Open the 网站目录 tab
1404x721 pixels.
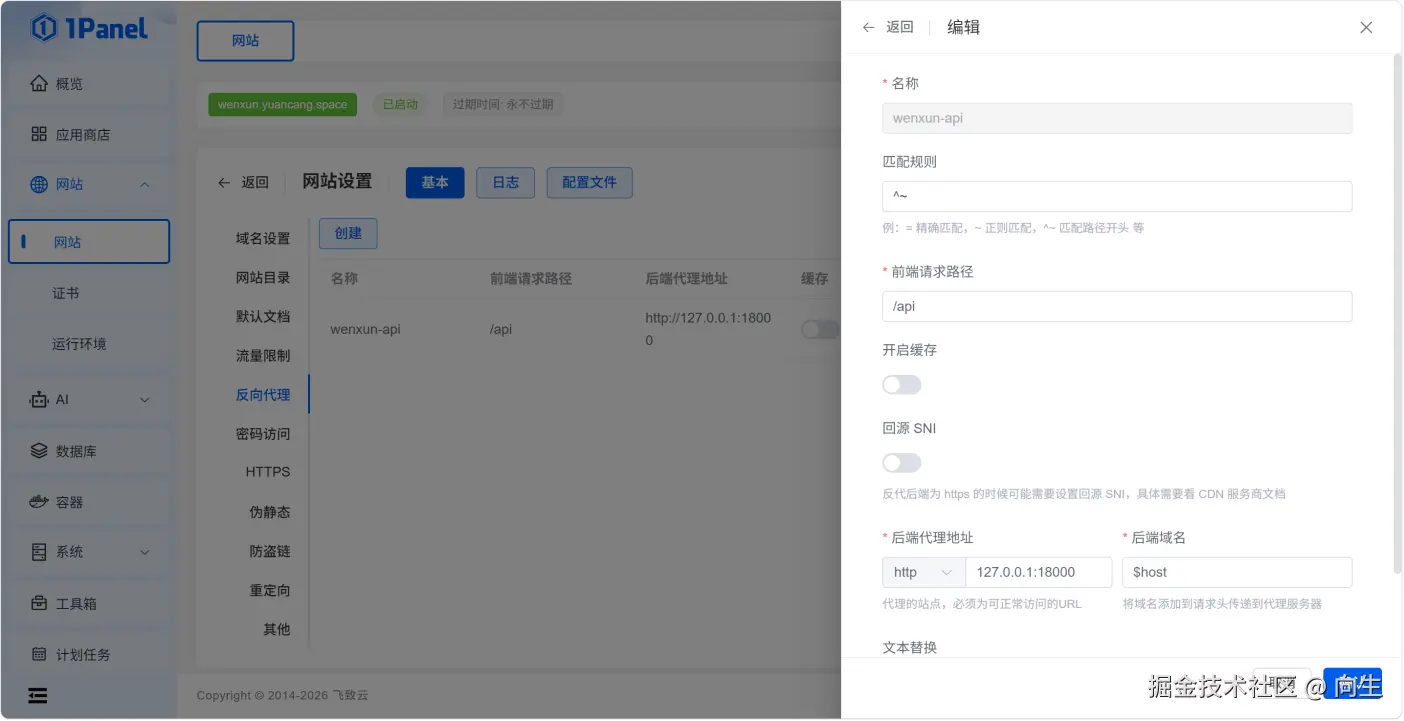263,277
